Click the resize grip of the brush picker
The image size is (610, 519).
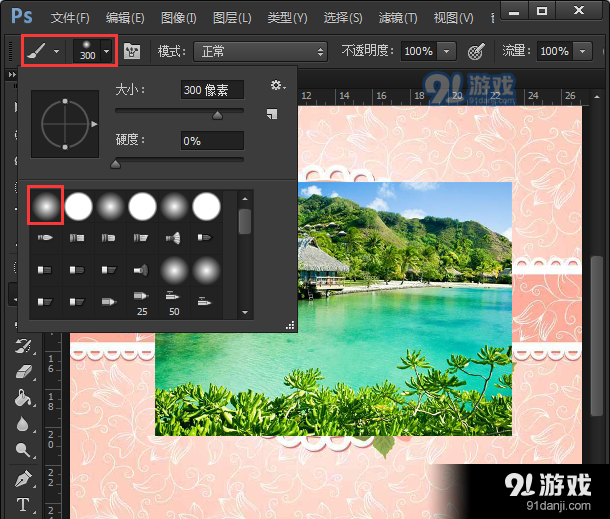290,326
